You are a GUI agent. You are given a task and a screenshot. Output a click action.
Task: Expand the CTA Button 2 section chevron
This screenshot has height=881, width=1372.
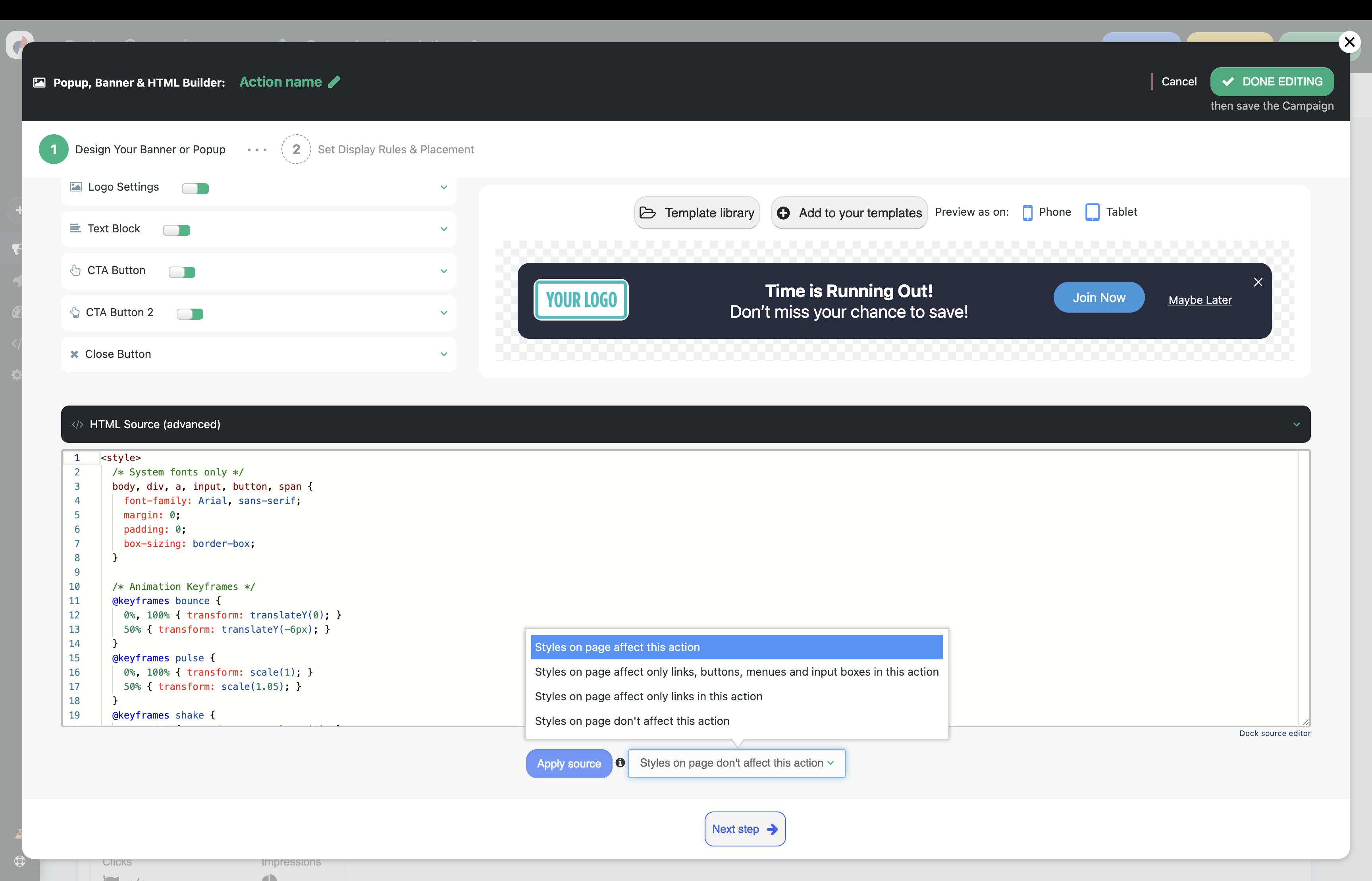point(443,313)
